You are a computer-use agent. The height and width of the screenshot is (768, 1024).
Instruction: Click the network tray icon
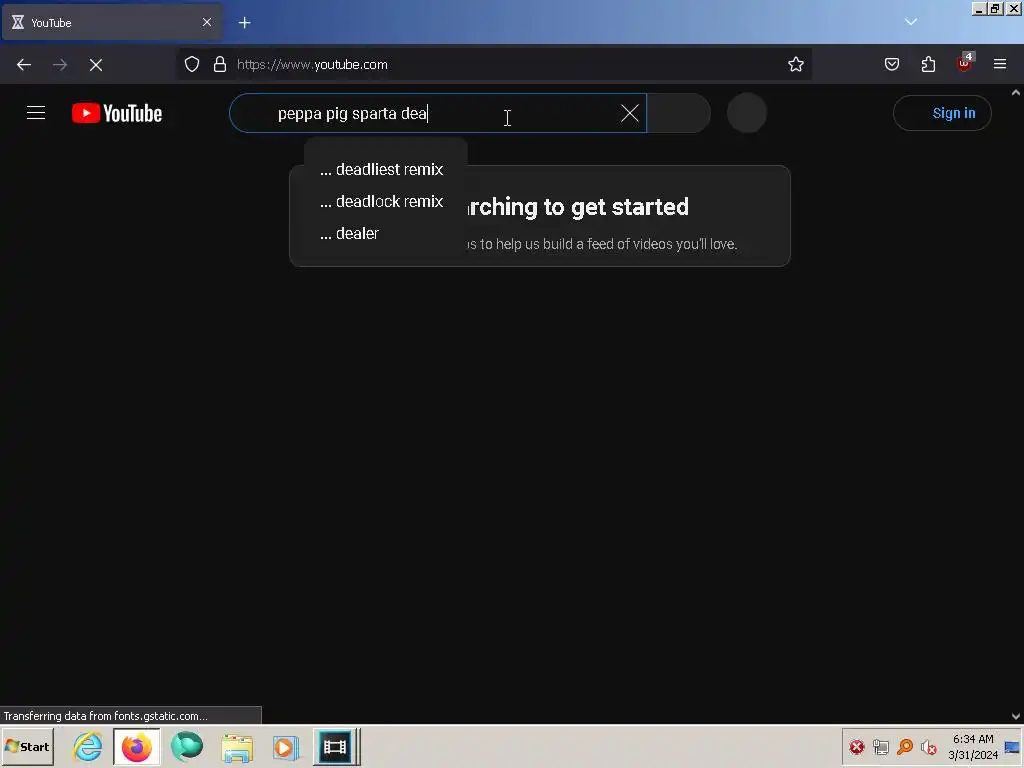coord(881,746)
